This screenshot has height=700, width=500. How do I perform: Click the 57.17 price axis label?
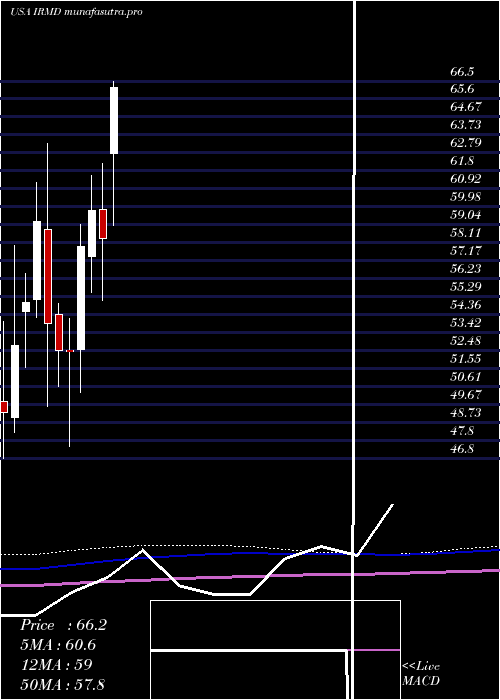466,251
